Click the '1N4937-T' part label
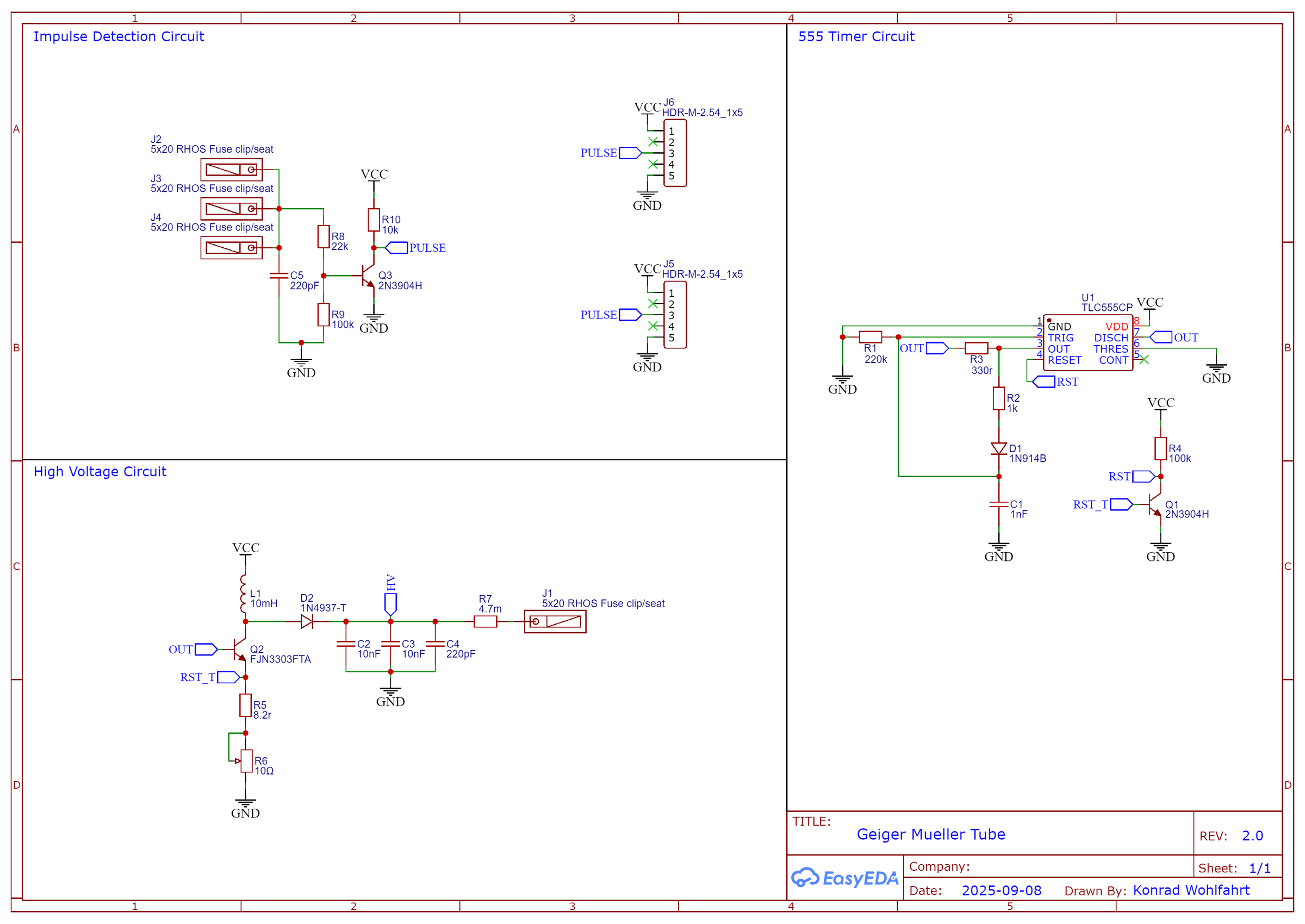 click(322, 608)
